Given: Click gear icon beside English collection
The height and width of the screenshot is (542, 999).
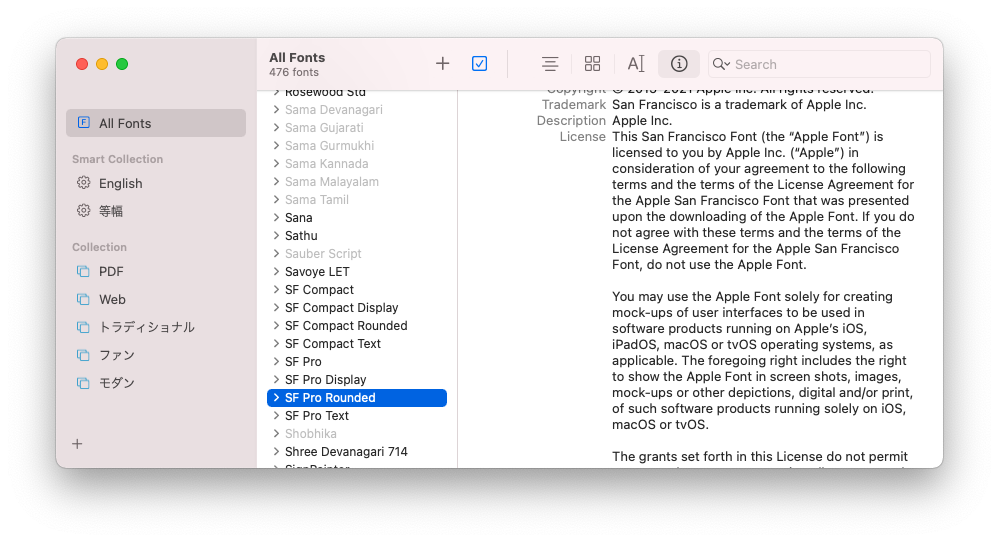Looking at the screenshot, I should [83, 183].
